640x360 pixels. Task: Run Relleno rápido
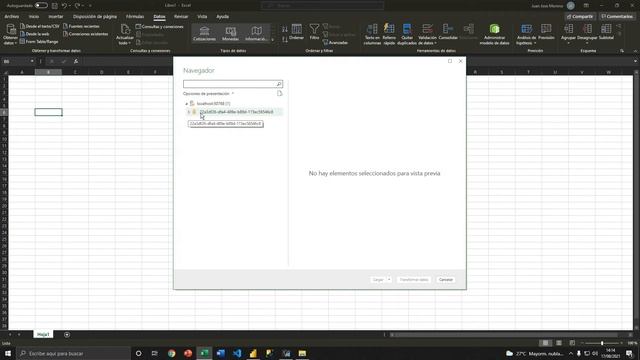point(389,34)
